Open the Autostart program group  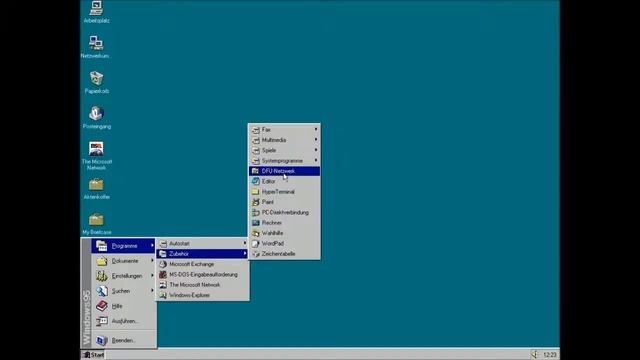pos(203,243)
